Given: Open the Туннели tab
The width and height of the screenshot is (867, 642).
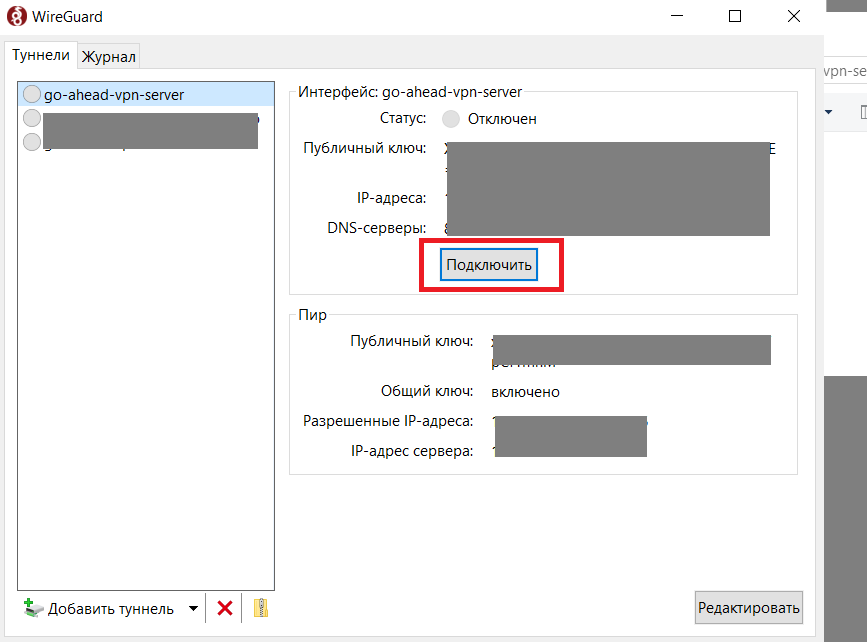Looking at the screenshot, I should pyautogui.click(x=41, y=56).
